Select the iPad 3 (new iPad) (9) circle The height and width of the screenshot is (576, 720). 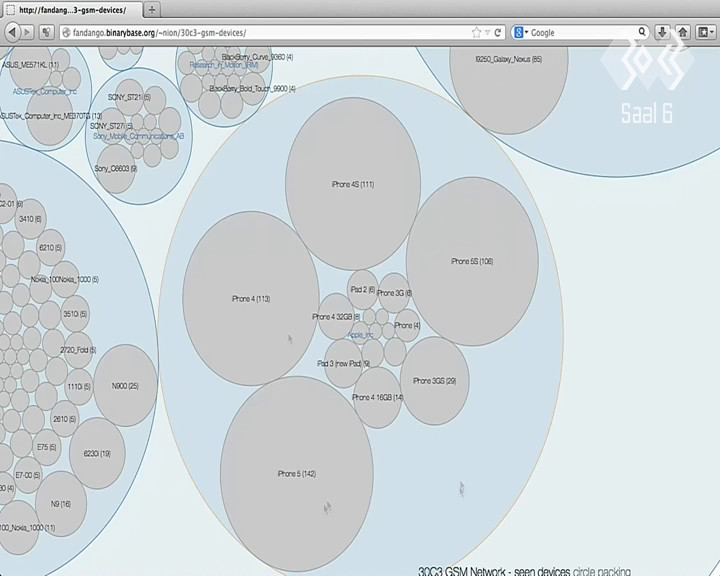point(343,363)
